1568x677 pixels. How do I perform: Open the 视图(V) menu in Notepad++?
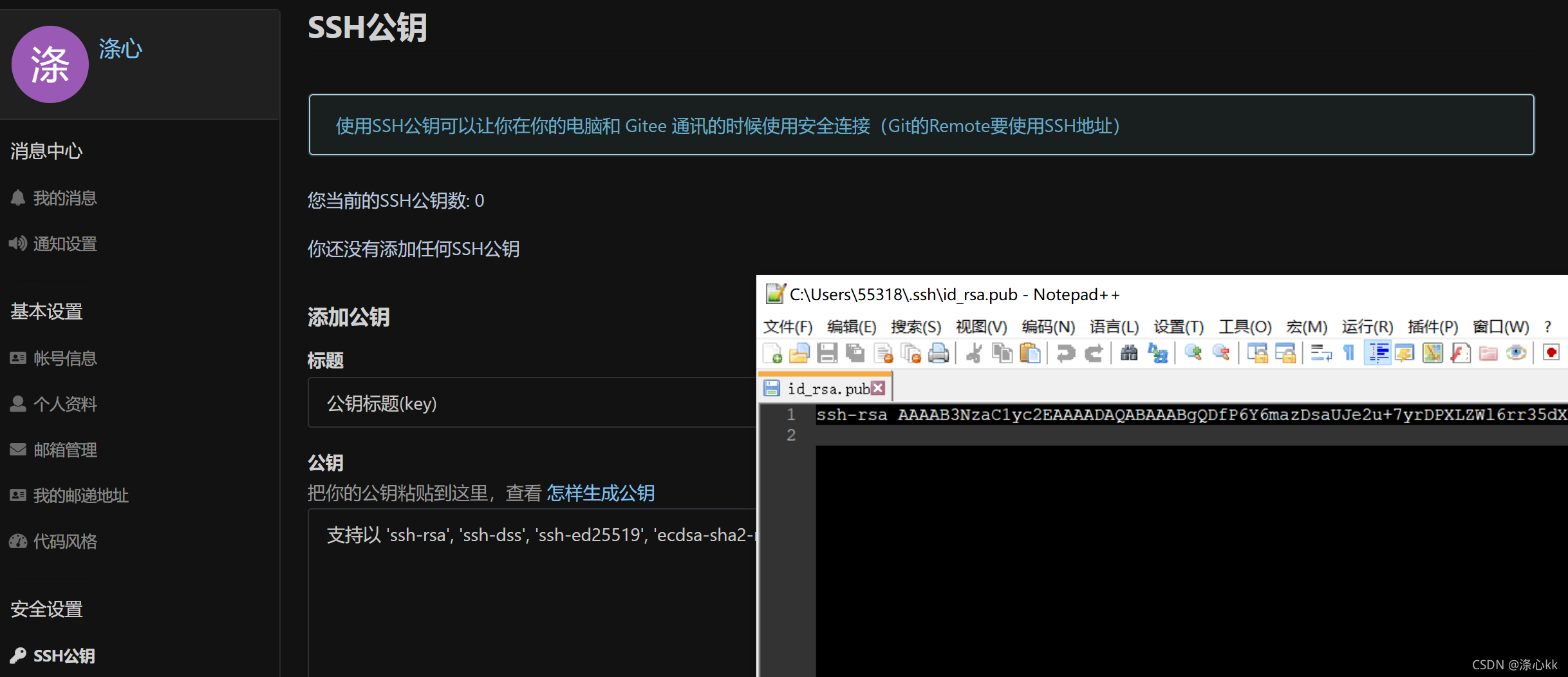pos(981,327)
